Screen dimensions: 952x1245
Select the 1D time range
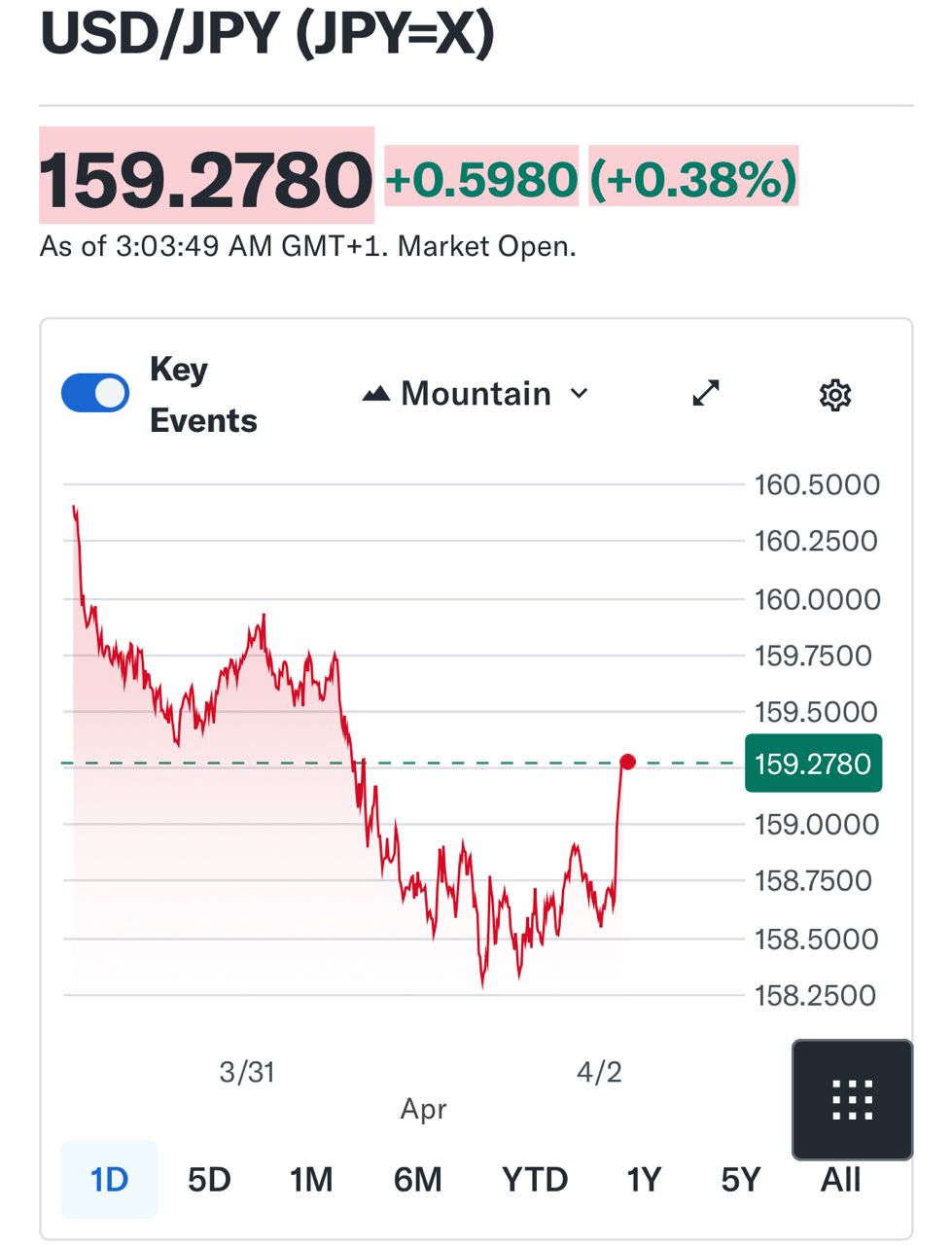(x=109, y=1180)
